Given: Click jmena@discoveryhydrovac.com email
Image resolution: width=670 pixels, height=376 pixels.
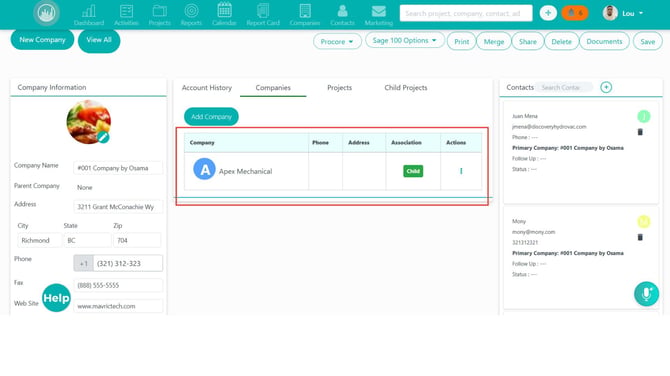Looking at the screenshot, I should (549, 126).
